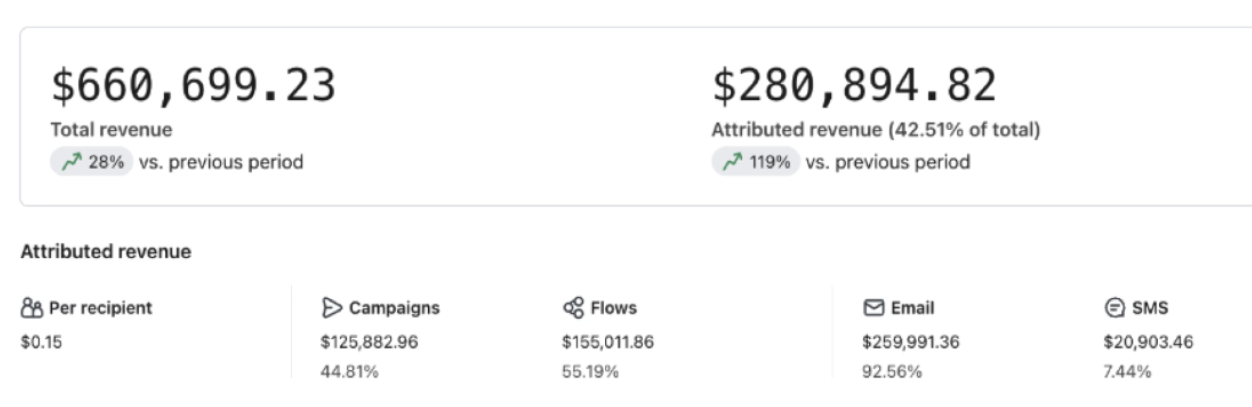Open the Flows revenue label

[x=613, y=308]
